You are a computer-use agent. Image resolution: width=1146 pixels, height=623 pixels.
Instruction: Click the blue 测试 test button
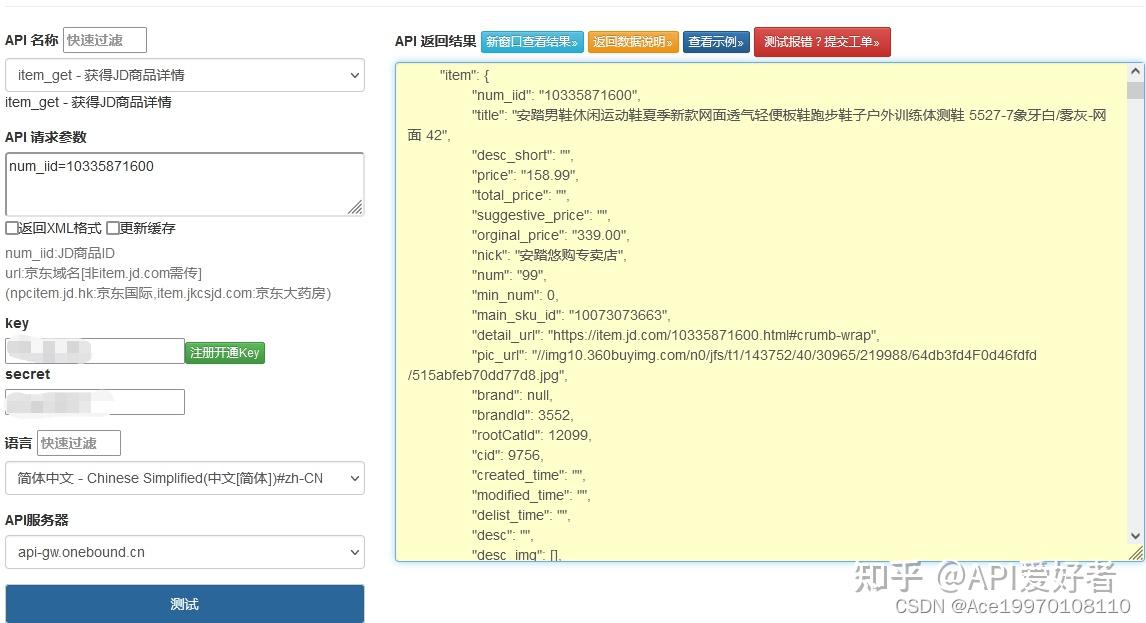pyautogui.click(x=185, y=603)
